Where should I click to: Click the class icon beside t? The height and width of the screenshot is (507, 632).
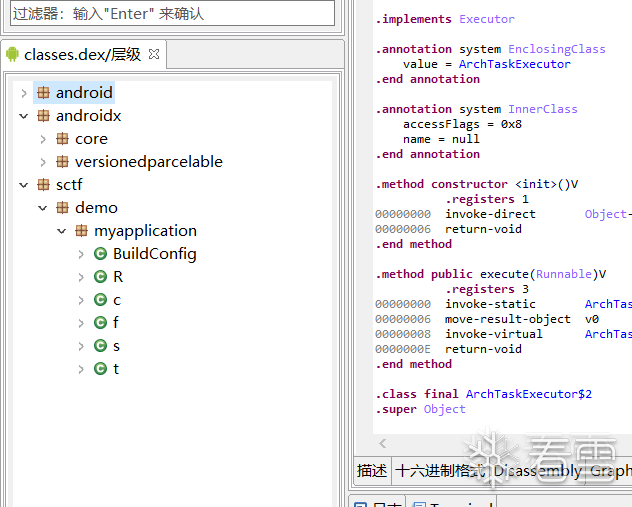(x=100, y=368)
